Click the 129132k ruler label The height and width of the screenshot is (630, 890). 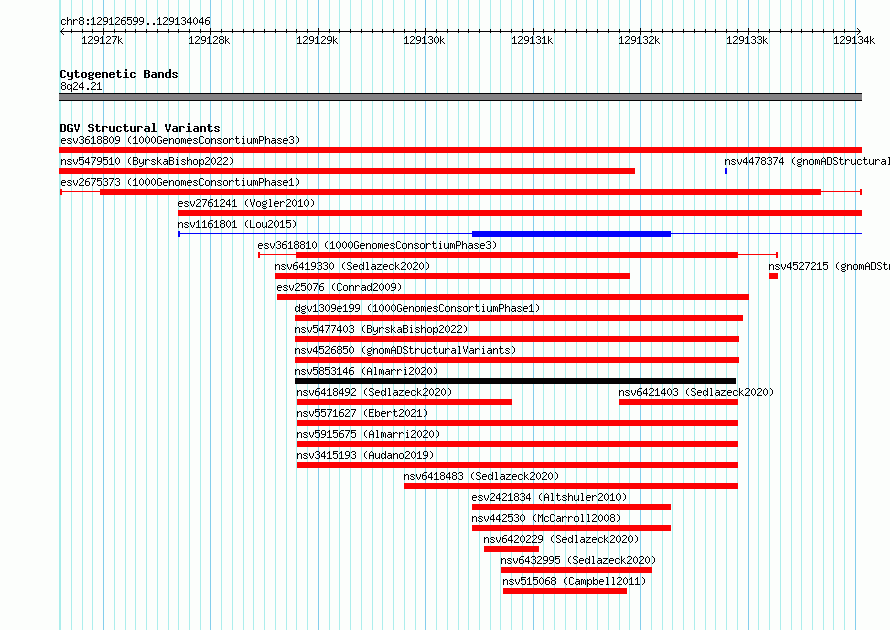point(639,40)
